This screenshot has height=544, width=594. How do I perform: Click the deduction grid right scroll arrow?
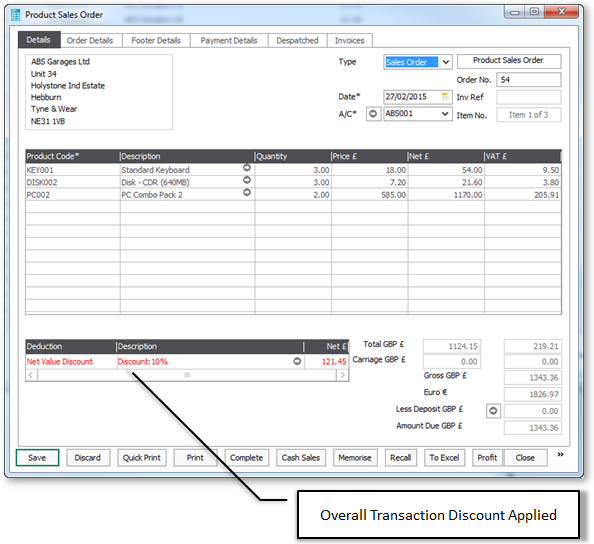[x=342, y=375]
